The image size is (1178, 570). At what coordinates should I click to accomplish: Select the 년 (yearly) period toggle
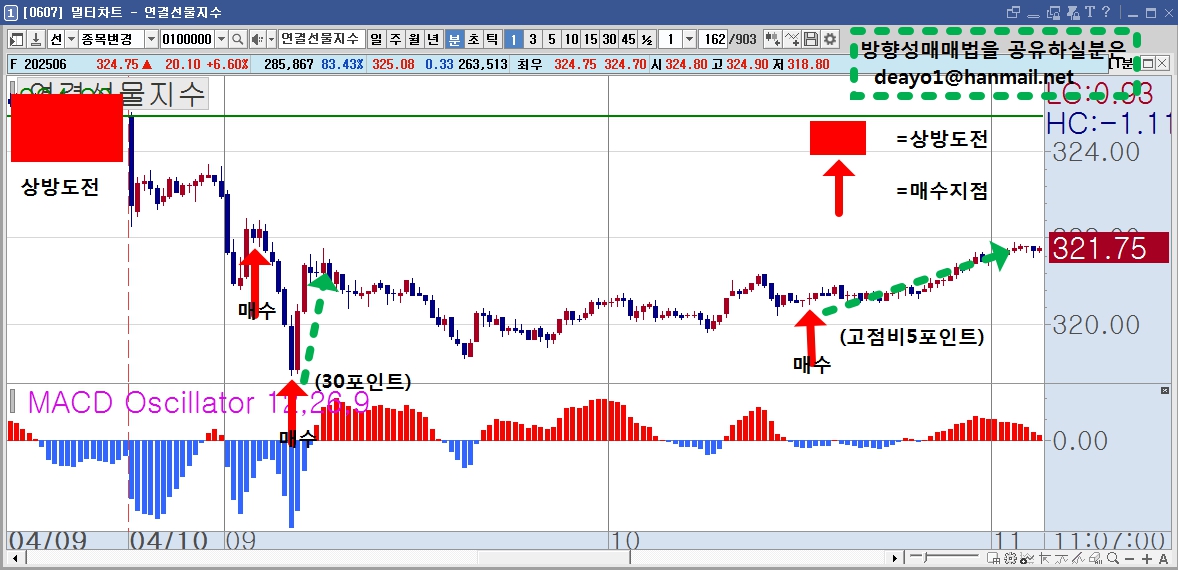pos(433,39)
